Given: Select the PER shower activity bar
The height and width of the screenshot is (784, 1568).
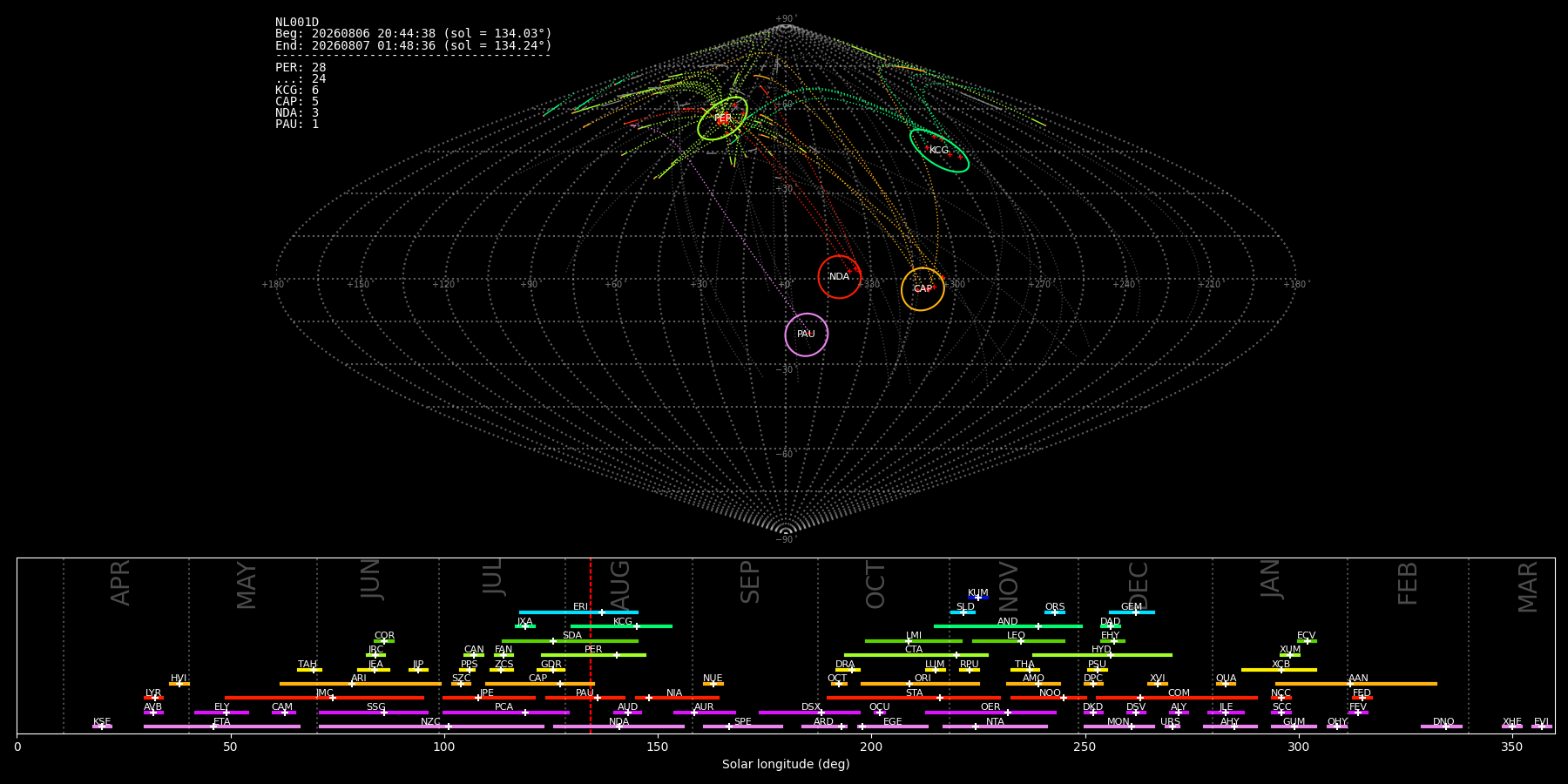Looking at the screenshot, I should 593,655.
